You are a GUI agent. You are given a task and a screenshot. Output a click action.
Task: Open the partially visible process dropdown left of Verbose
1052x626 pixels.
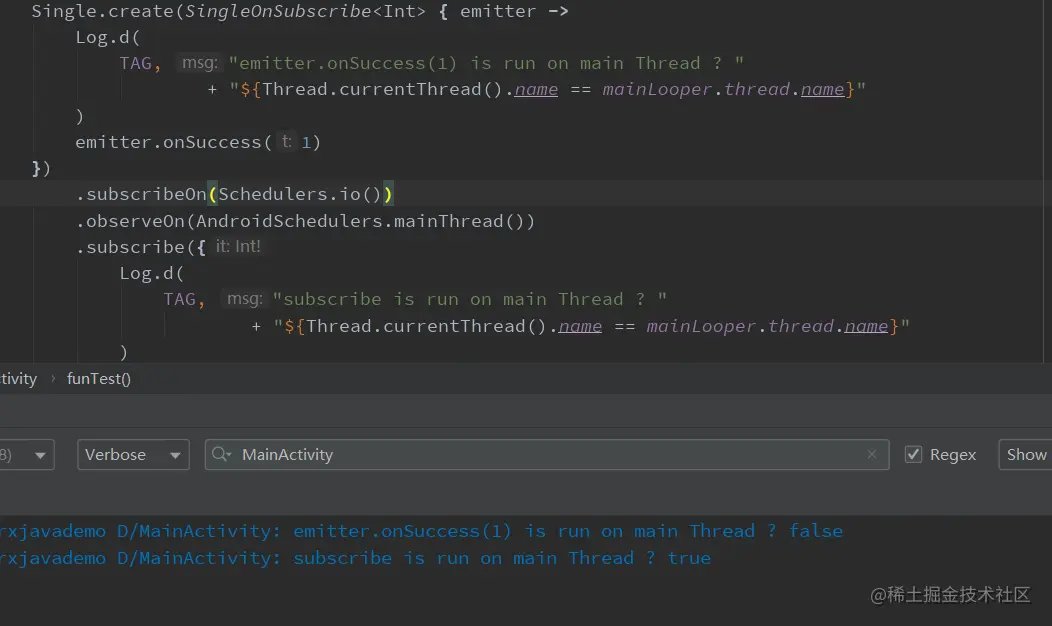(27, 455)
